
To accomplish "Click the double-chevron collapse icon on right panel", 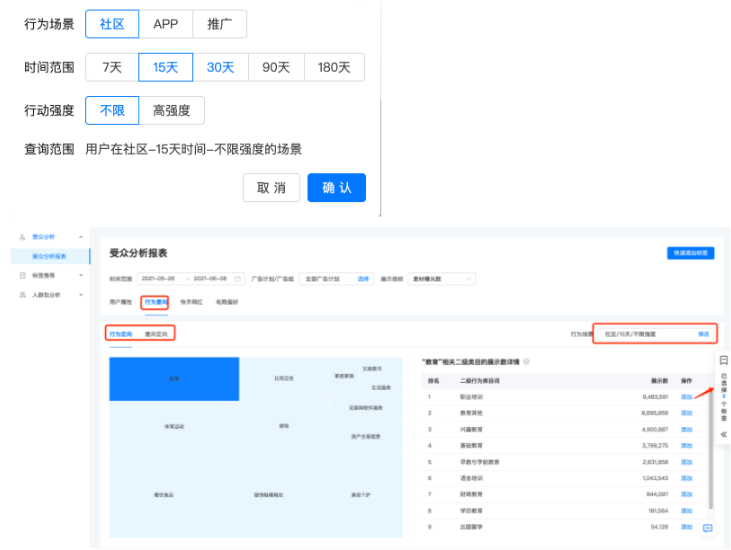I will click(x=724, y=434).
